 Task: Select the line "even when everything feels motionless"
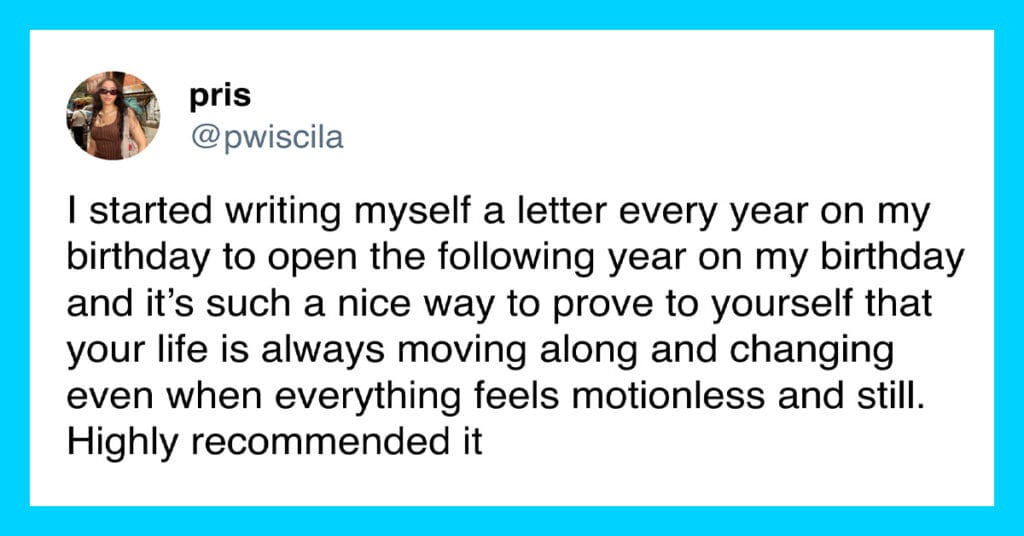496,397
